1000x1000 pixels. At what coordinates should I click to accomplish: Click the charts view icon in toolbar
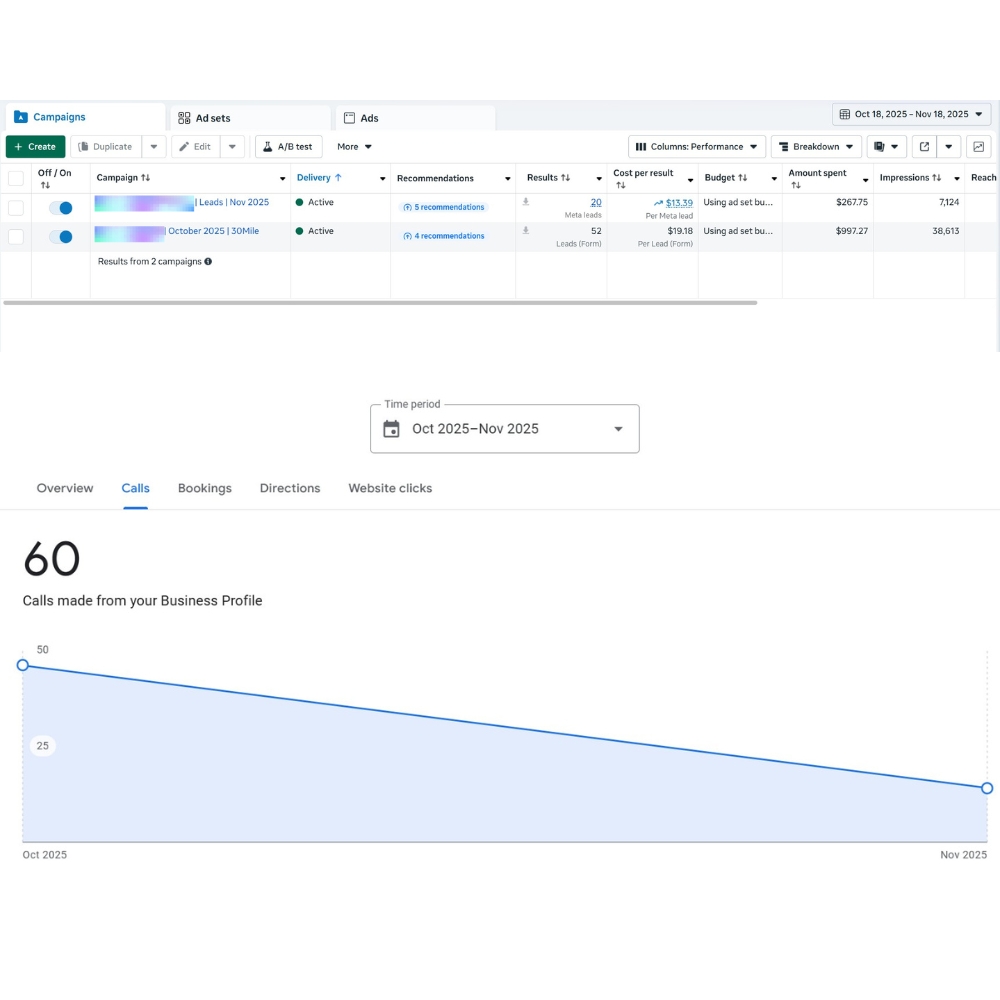[x=978, y=147]
